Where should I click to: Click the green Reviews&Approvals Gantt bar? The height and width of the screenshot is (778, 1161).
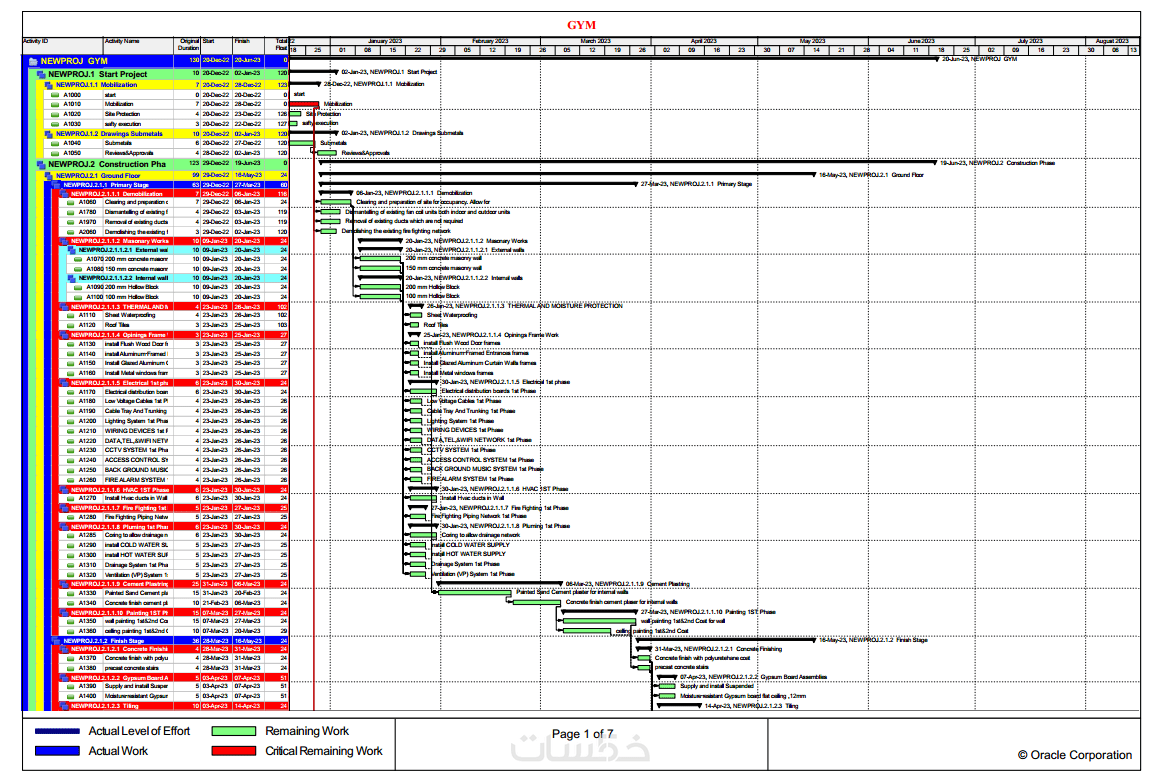(x=327, y=153)
